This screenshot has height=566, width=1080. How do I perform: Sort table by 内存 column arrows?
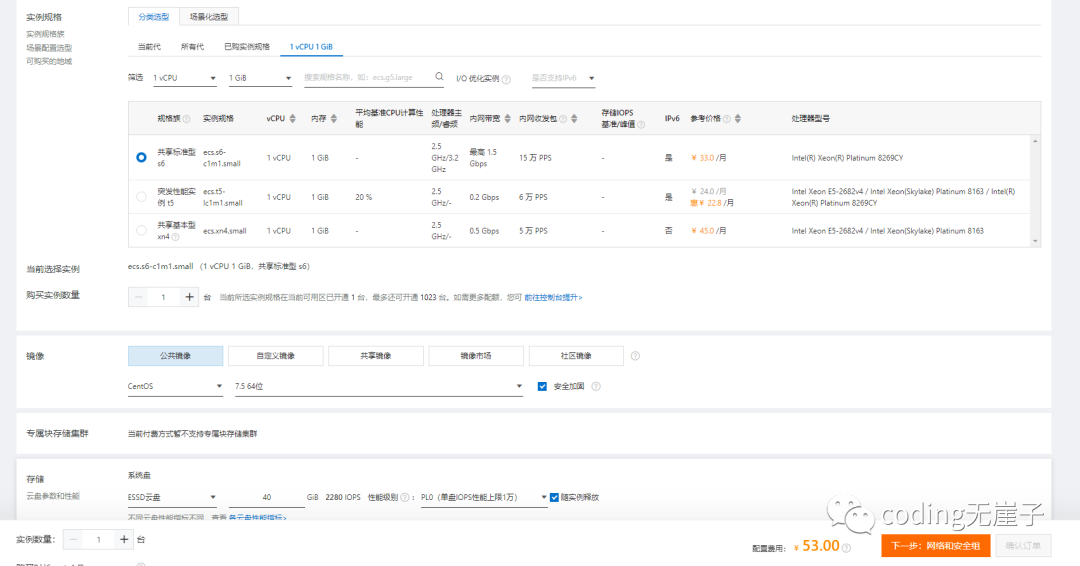pyautogui.click(x=334, y=118)
